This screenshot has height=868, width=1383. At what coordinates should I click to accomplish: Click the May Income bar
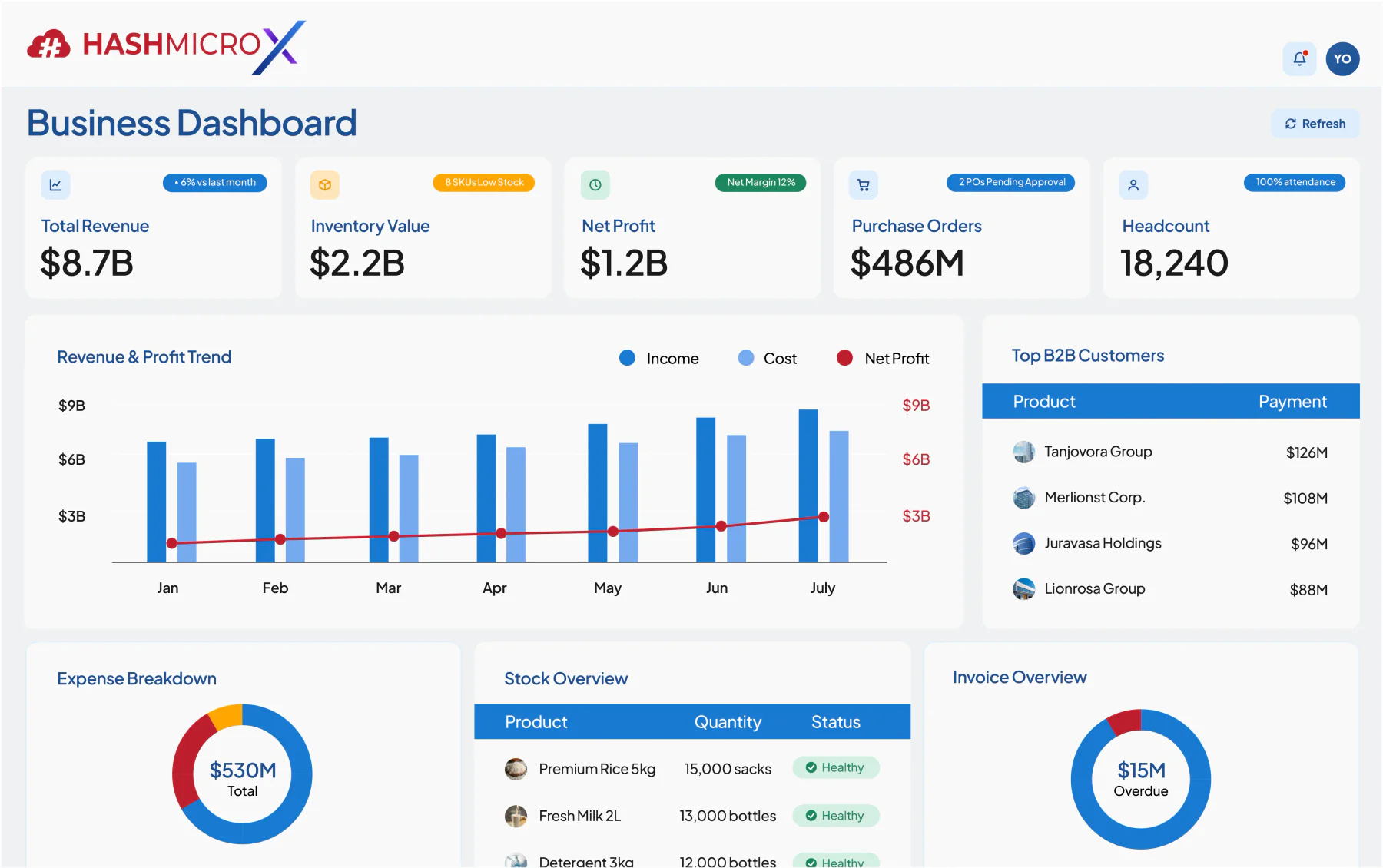click(598, 493)
